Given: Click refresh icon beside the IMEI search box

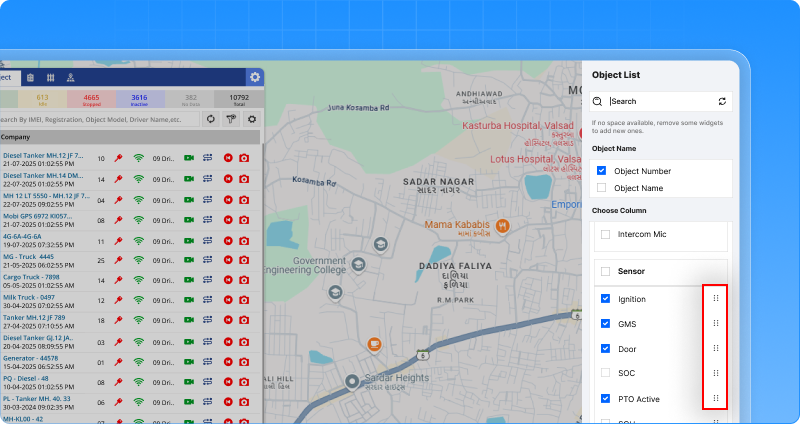Looking at the screenshot, I should (x=211, y=119).
